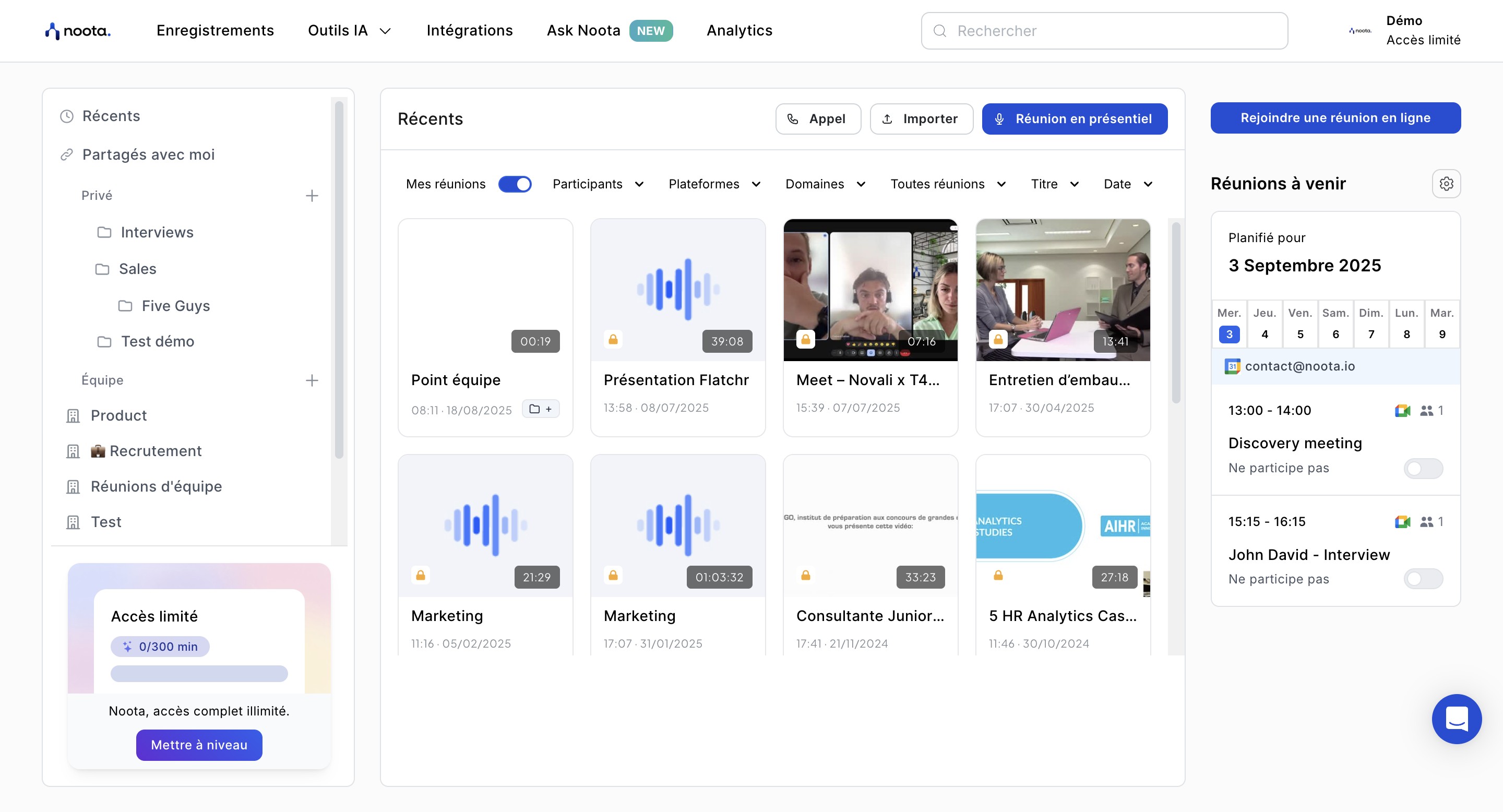1503x812 pixels.
Task: Open upcoming meetings settings gear
Action: (x=1446, y=184)
